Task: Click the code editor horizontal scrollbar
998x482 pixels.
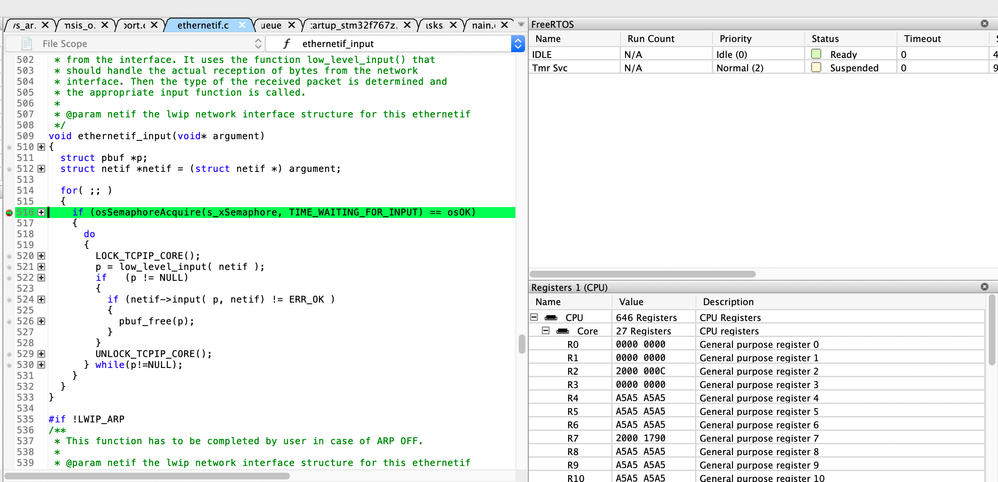Action: click(147, 476)
